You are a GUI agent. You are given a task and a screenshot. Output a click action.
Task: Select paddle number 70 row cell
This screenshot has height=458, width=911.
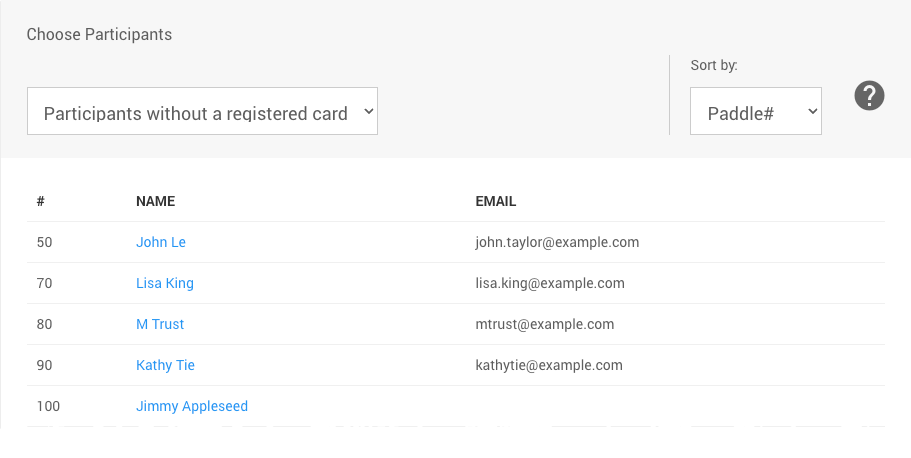tap(44, 283)
